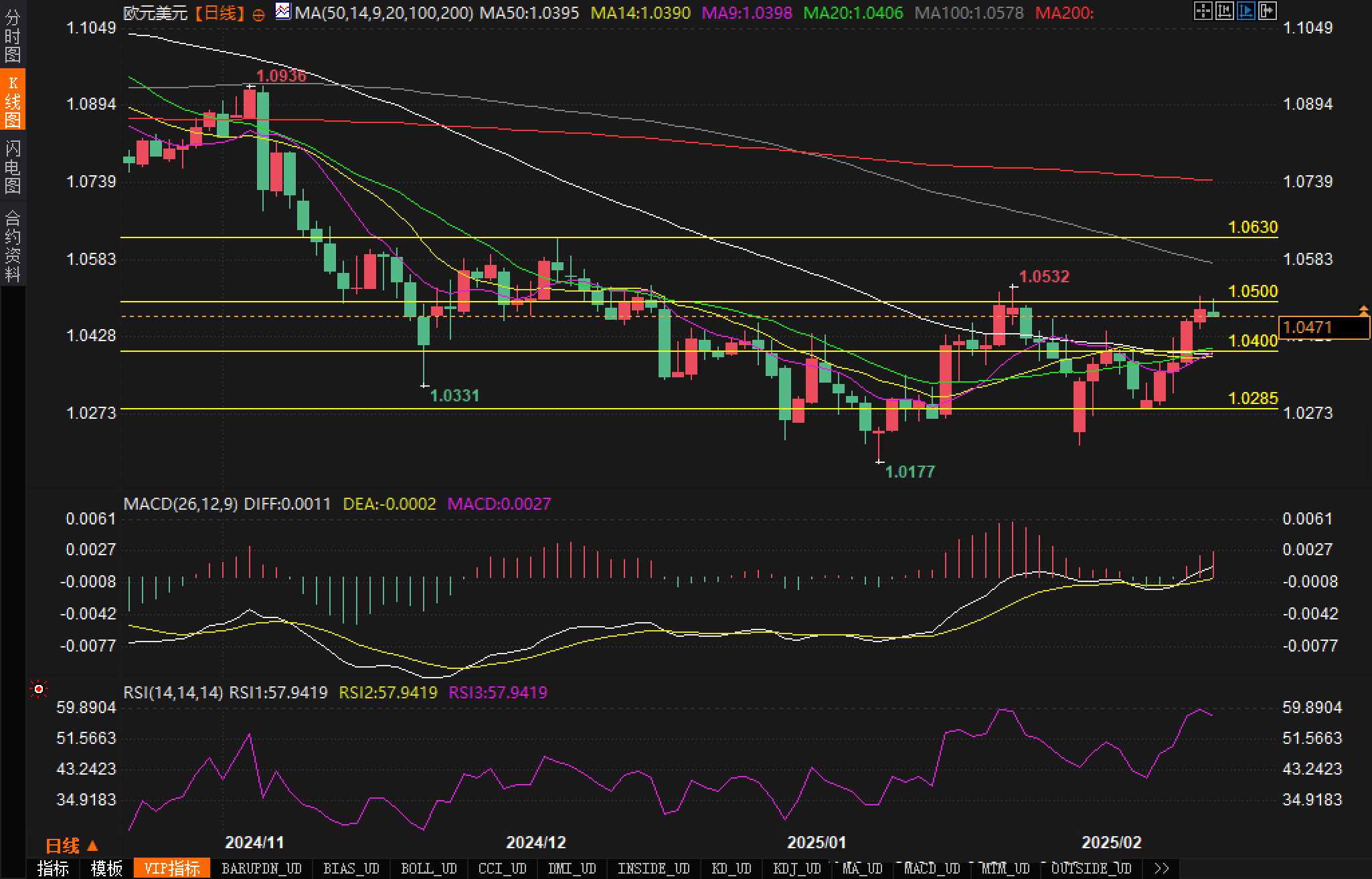
Task: Click the shift chart right arrow icon
Action: pos(1267,11)
